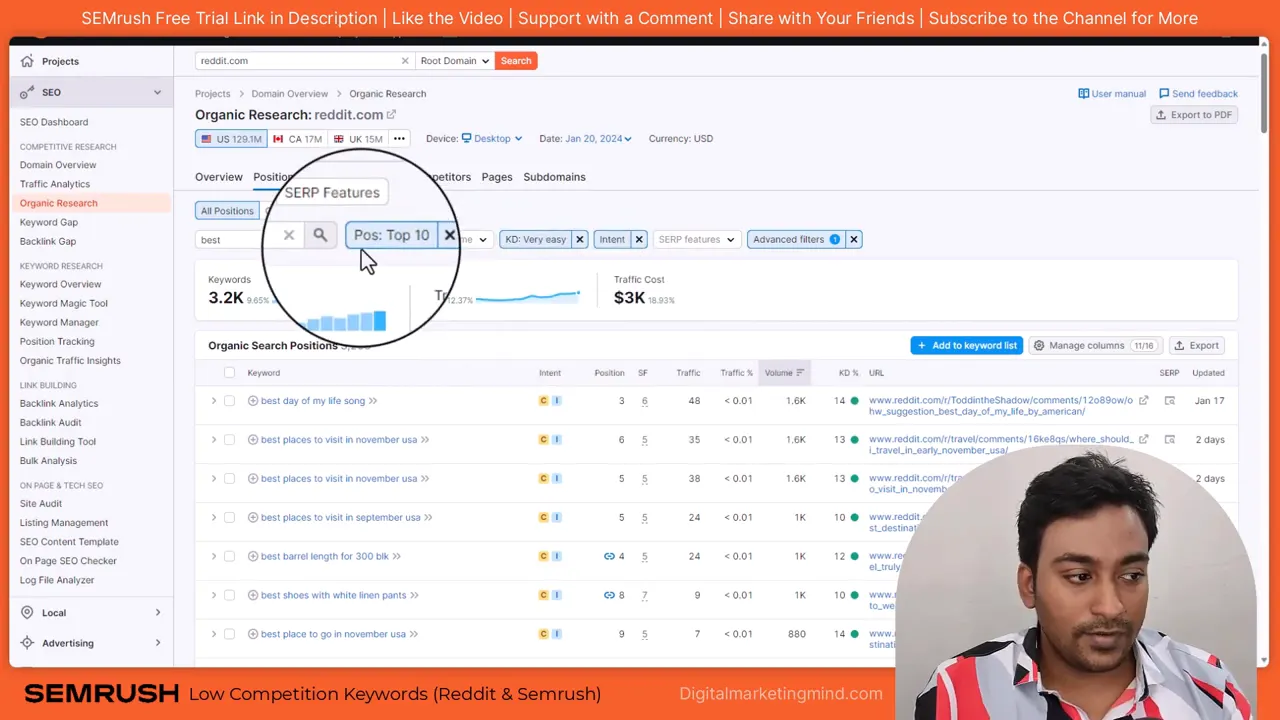Open the Keyword Magic Tool
This screenshot has width=1280, height=720.
click(x=63, y=303)
